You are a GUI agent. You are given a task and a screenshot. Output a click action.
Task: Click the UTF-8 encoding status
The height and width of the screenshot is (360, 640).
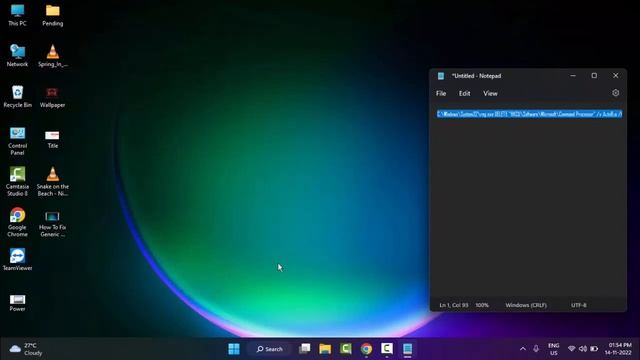(579, 305)
